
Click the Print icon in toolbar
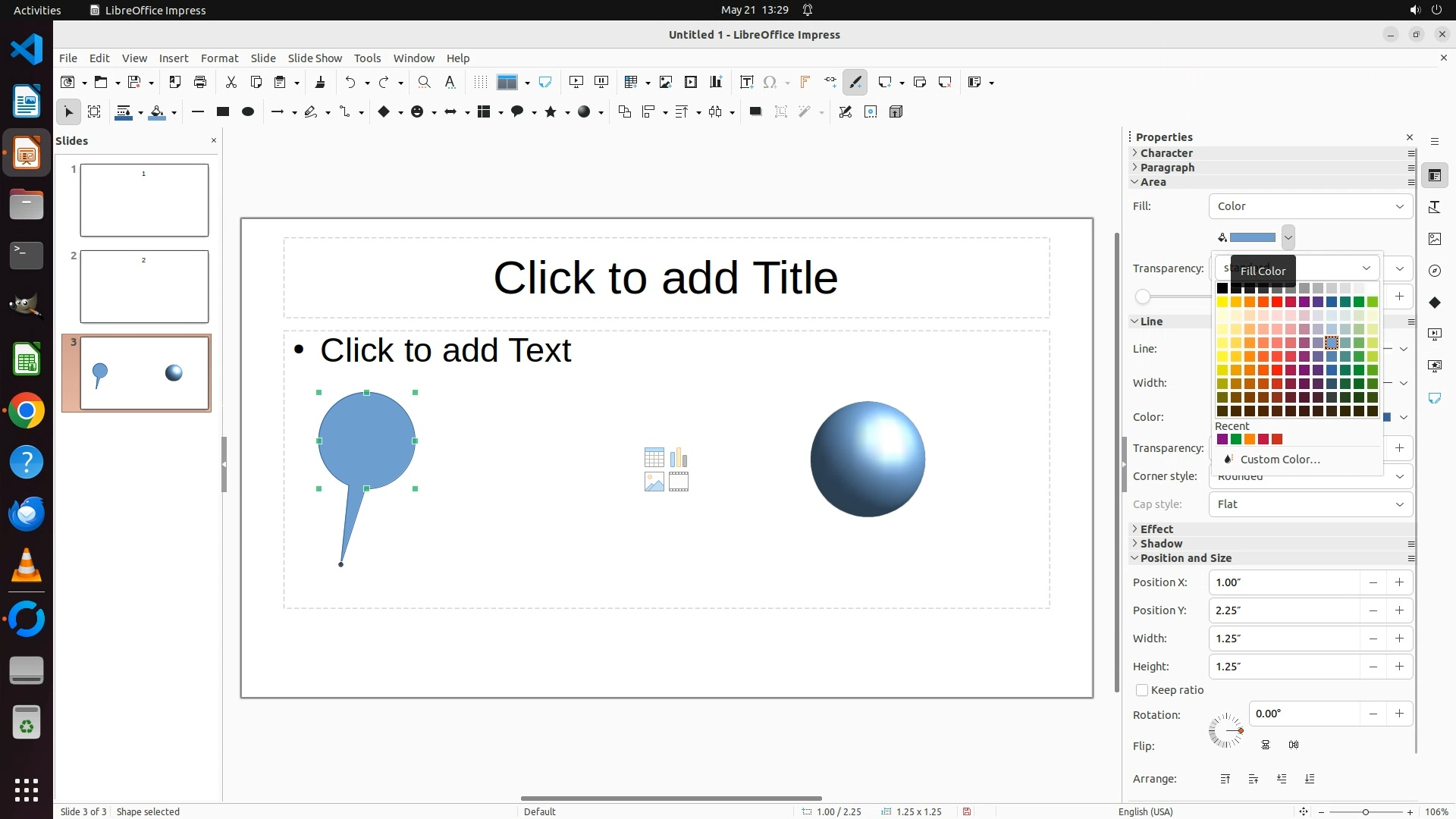[200, 82]
